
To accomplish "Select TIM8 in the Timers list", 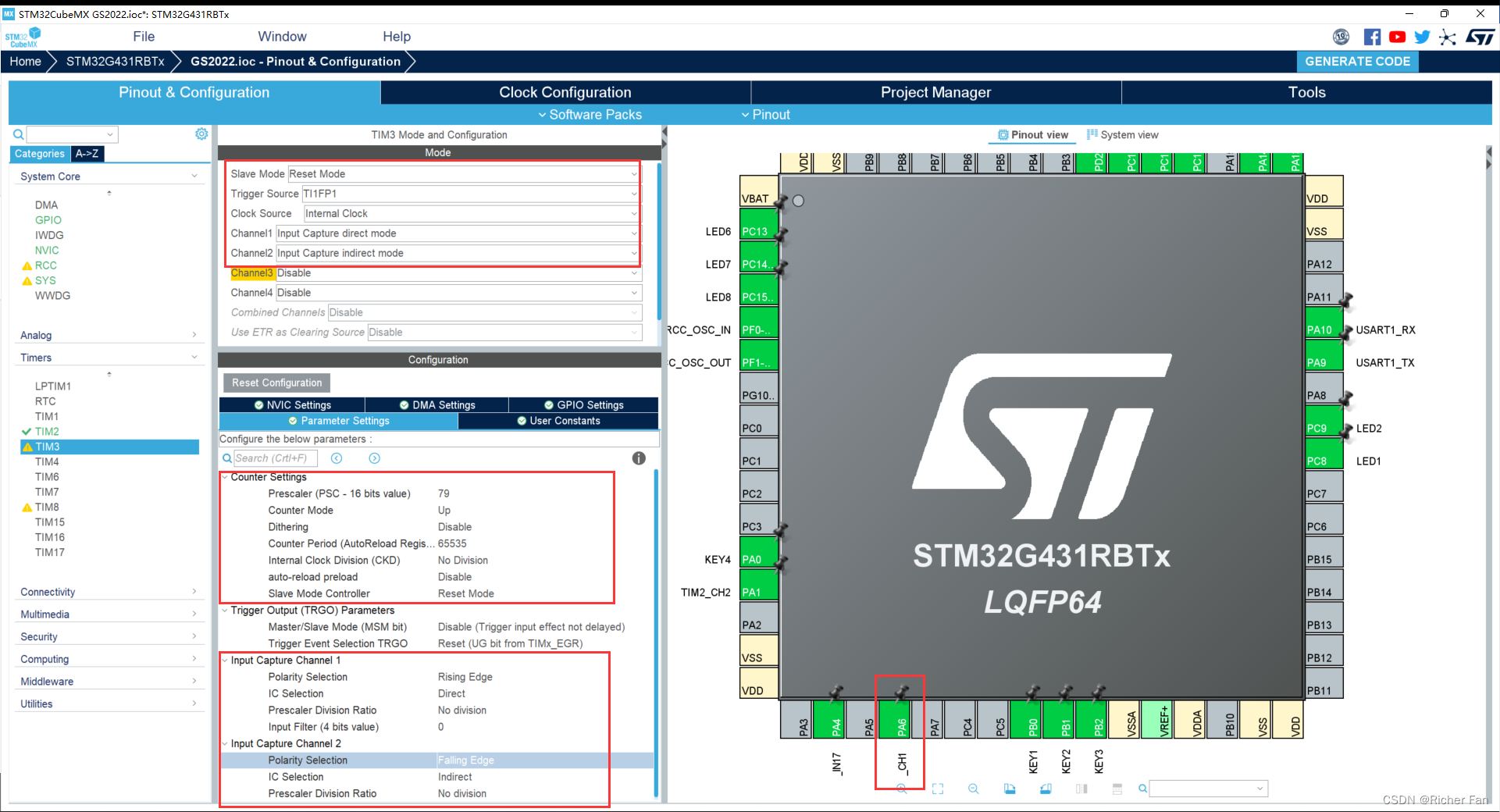I will pos(47,506).
